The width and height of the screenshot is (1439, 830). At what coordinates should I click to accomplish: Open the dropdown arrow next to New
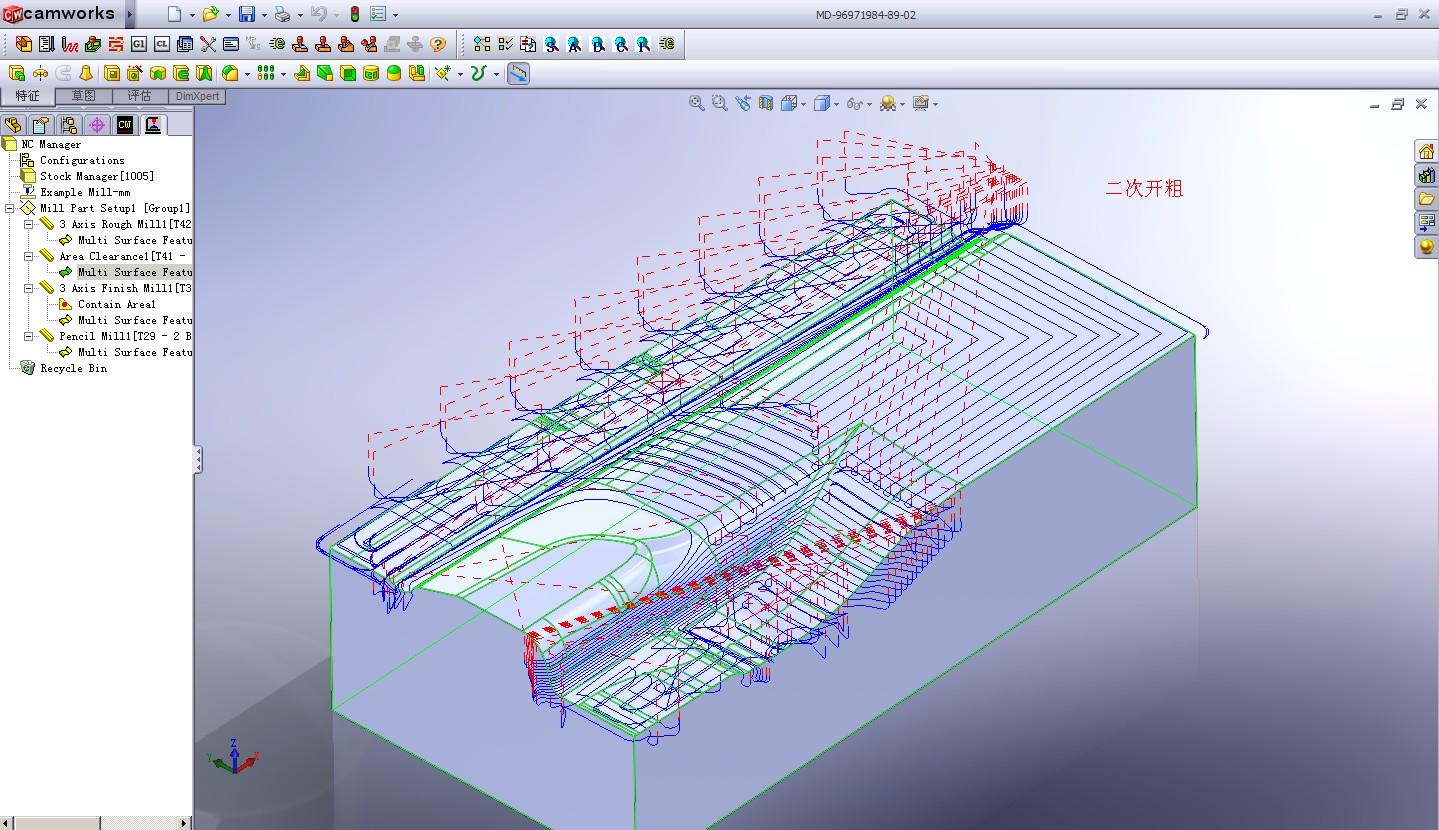(191, 15)
